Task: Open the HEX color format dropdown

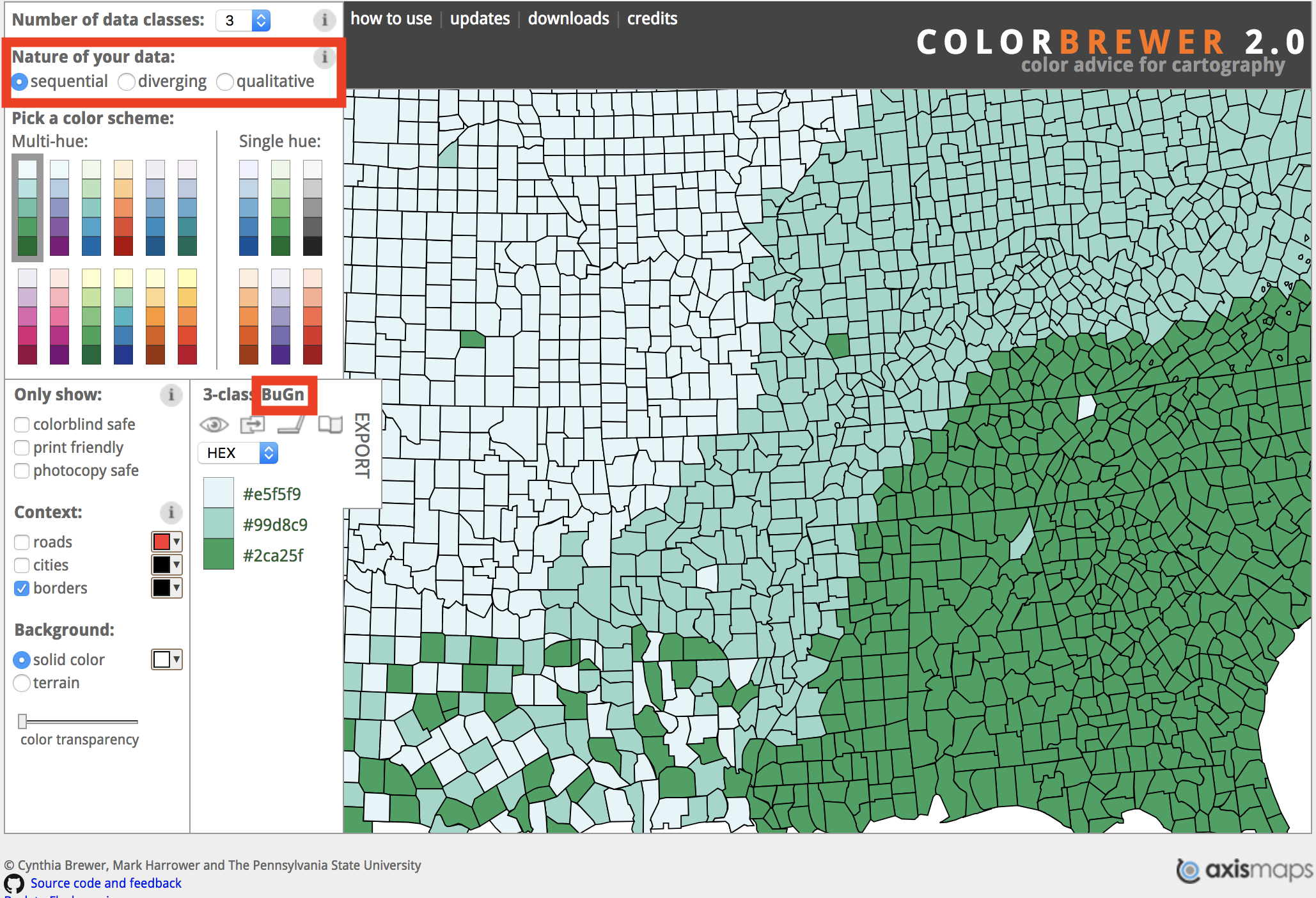Action: point(237,453)
